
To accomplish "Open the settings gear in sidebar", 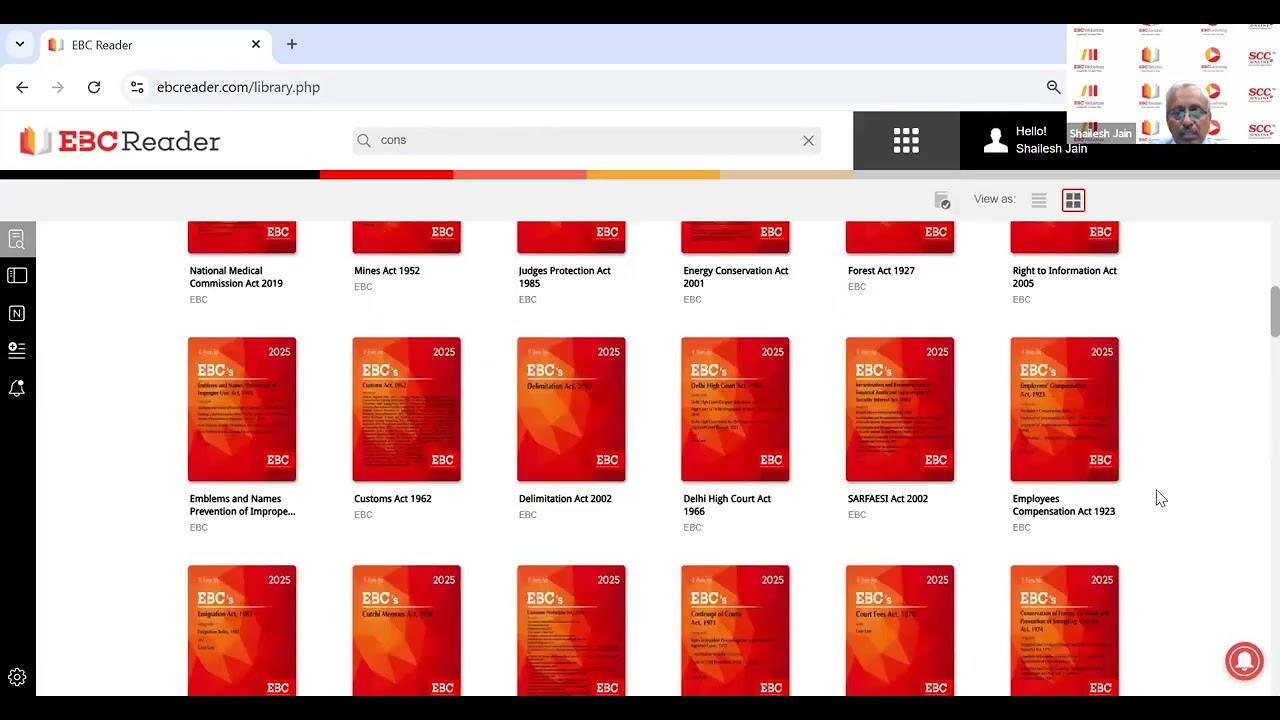I will pyautogui.click(x=17, y=677).
